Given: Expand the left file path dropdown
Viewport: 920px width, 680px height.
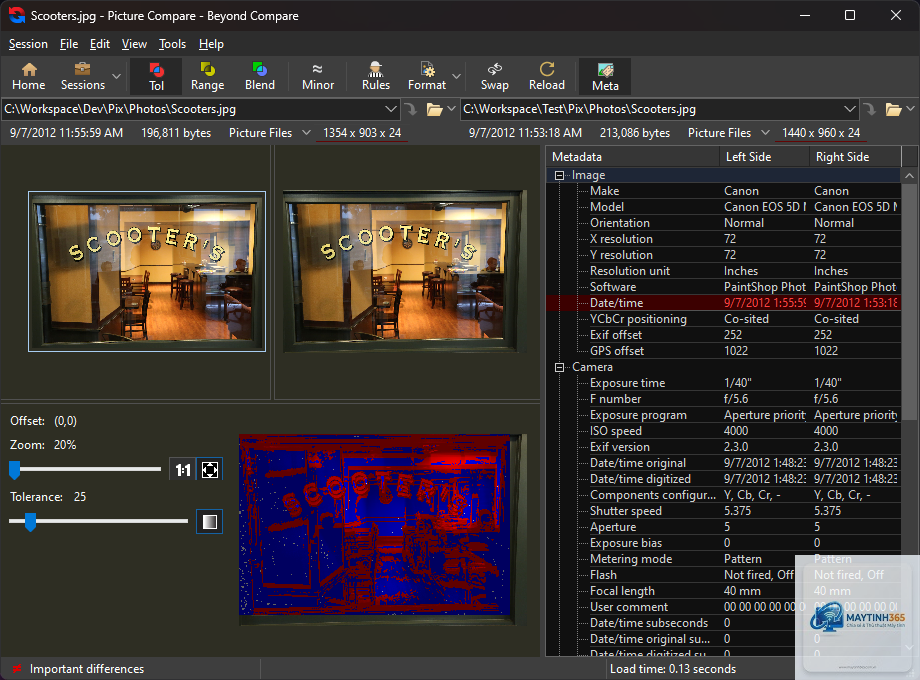Looking at the screenshot, I should pos(391,109).
